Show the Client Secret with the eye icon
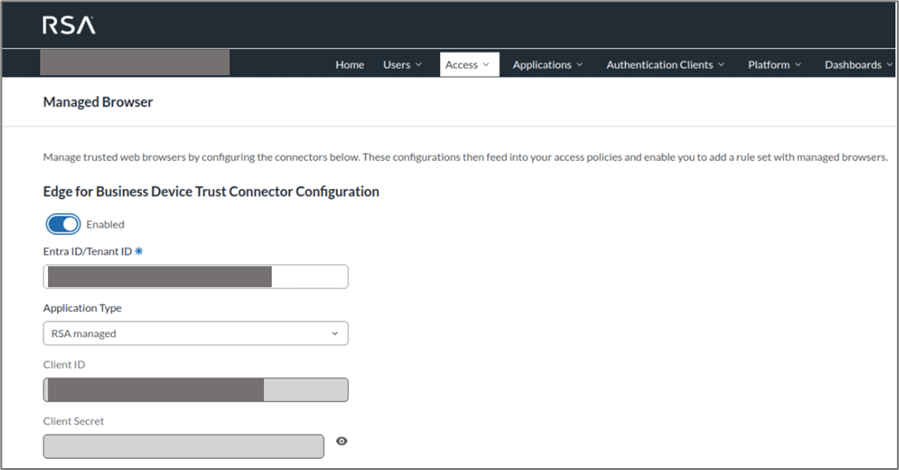 tap(341, 441)
